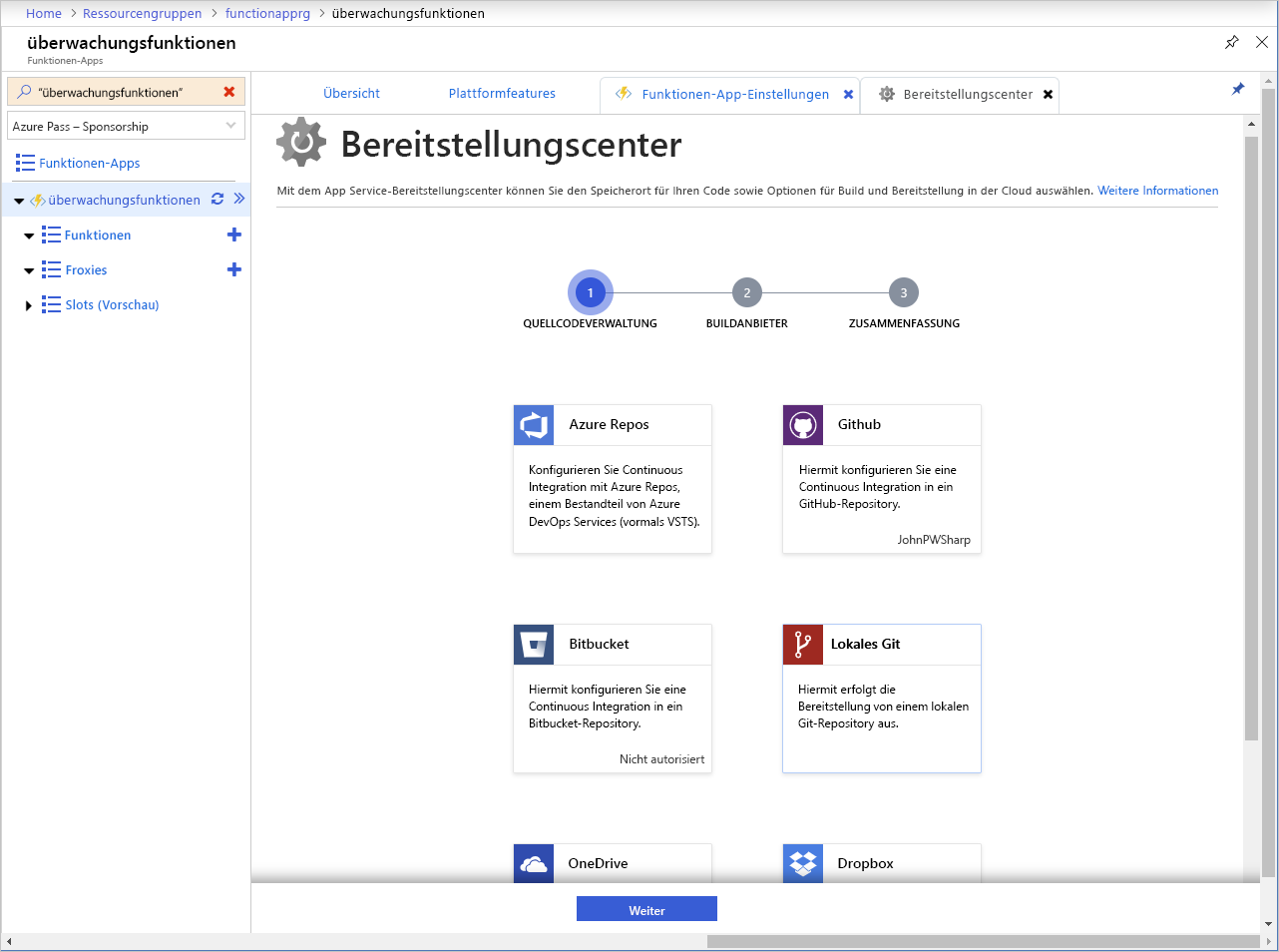The height and width of the screenshot is (952, 1279).
Task: Click the Bitbucket card title text
Action: coord(599,644)
